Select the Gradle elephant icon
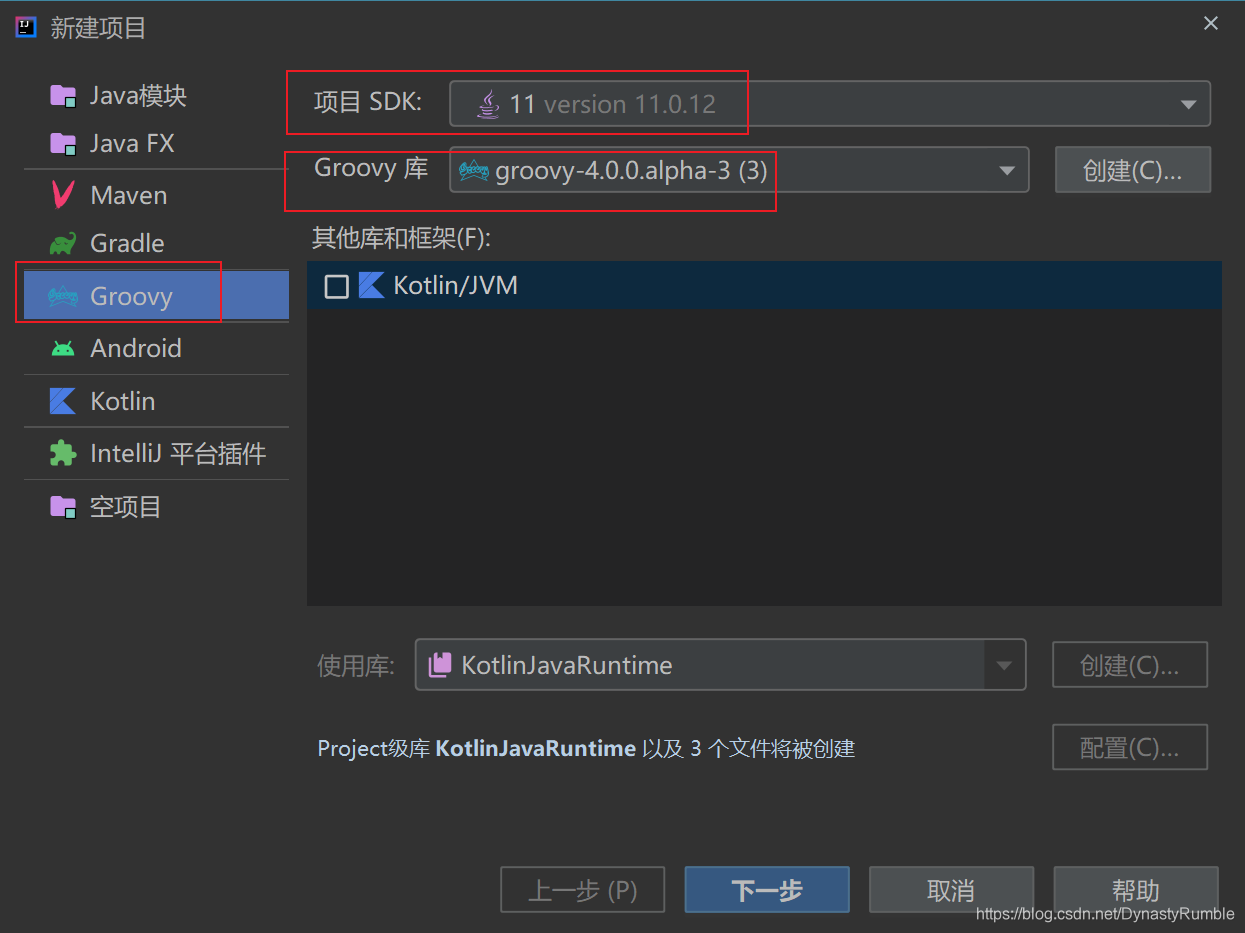Image resolution: width=1245 pixels, height=933 pixels. click(62, 242)
